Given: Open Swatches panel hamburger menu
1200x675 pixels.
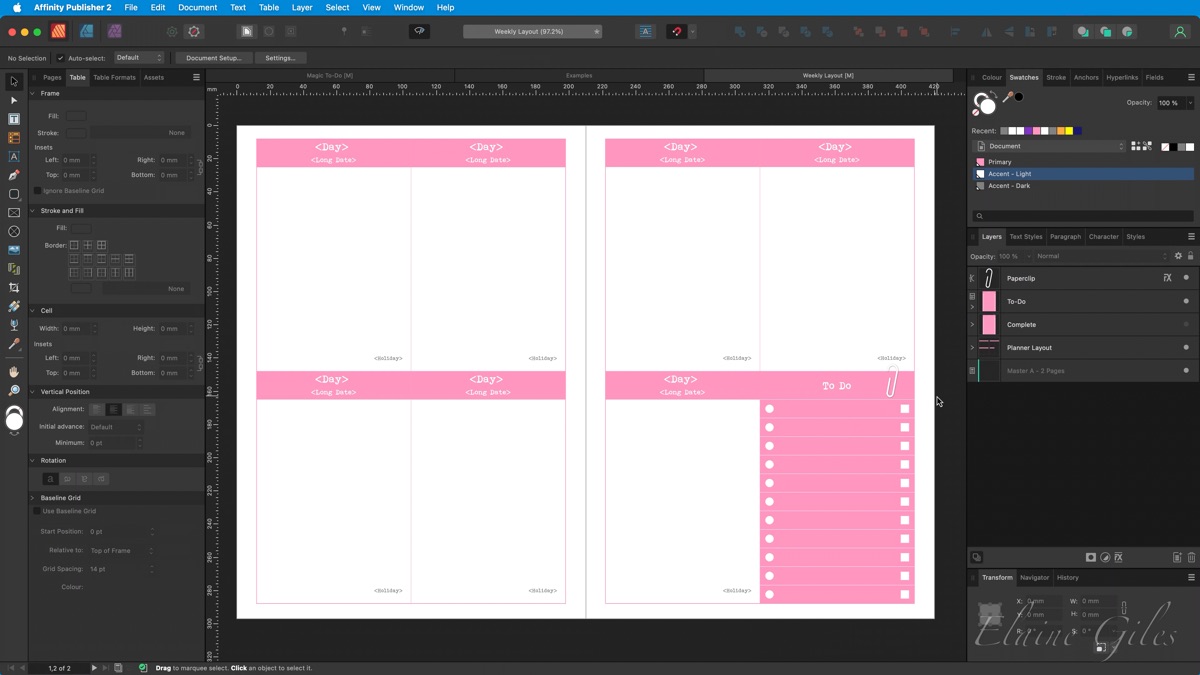Looking at the screenshot, I should (1191, 77).
